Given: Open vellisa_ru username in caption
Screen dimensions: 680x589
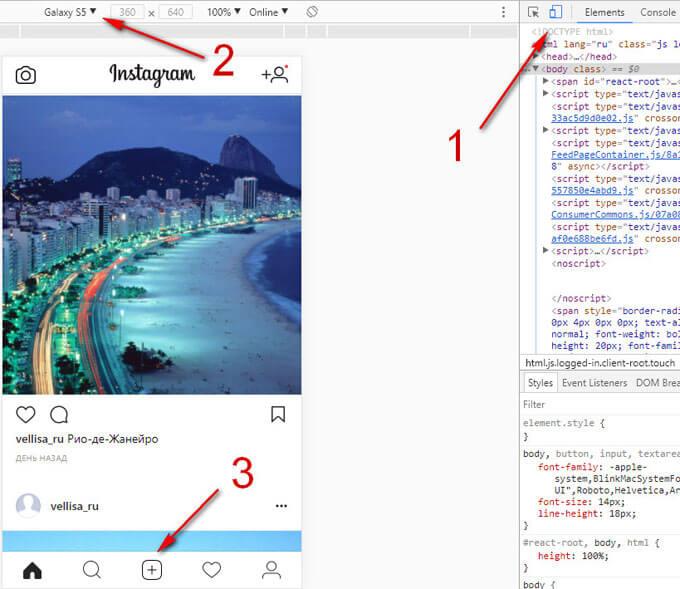Looking at the screenshot, I should (x=39, y=439).
